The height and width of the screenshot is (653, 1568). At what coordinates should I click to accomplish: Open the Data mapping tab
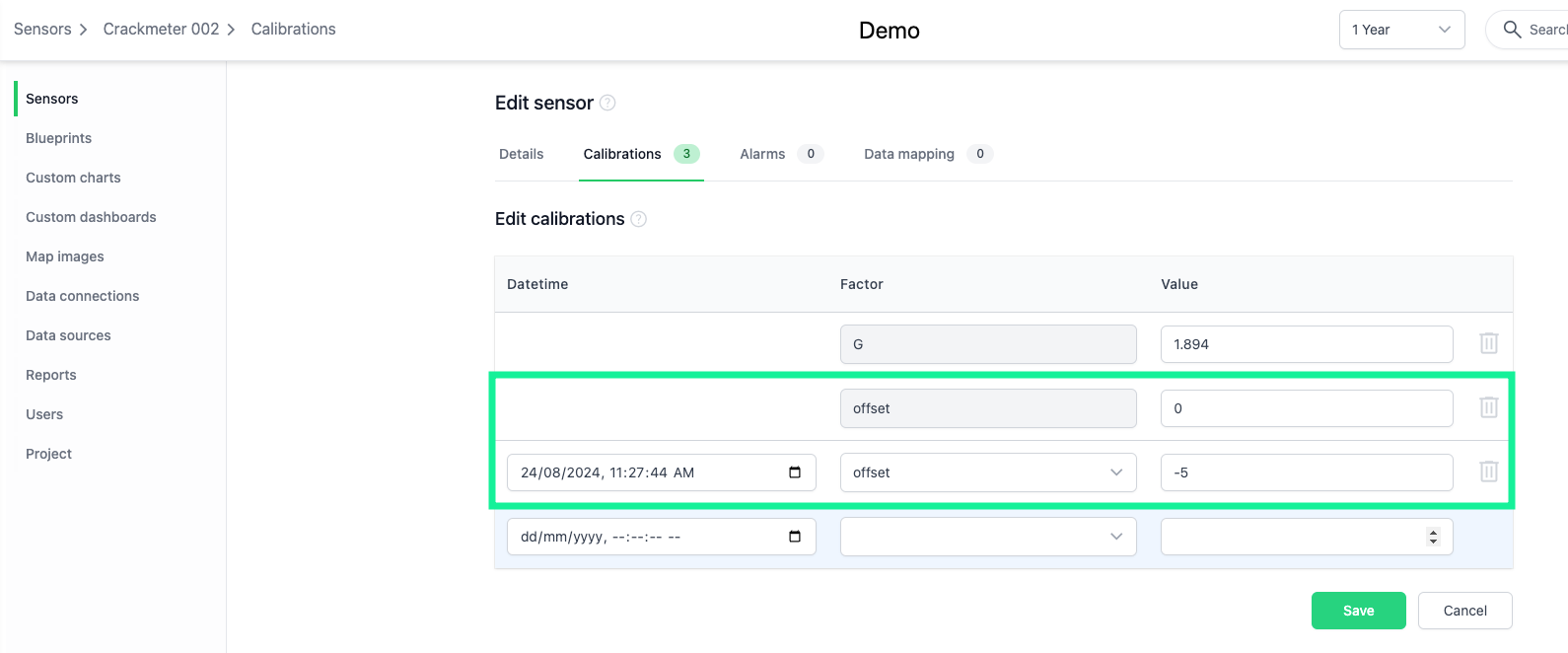click(x=908, y=154)
